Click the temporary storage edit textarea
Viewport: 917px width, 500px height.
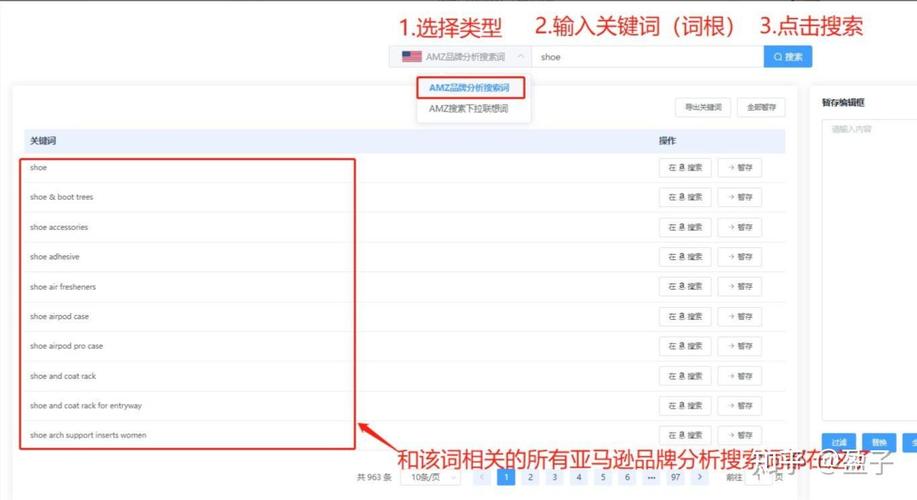point(870,269)
